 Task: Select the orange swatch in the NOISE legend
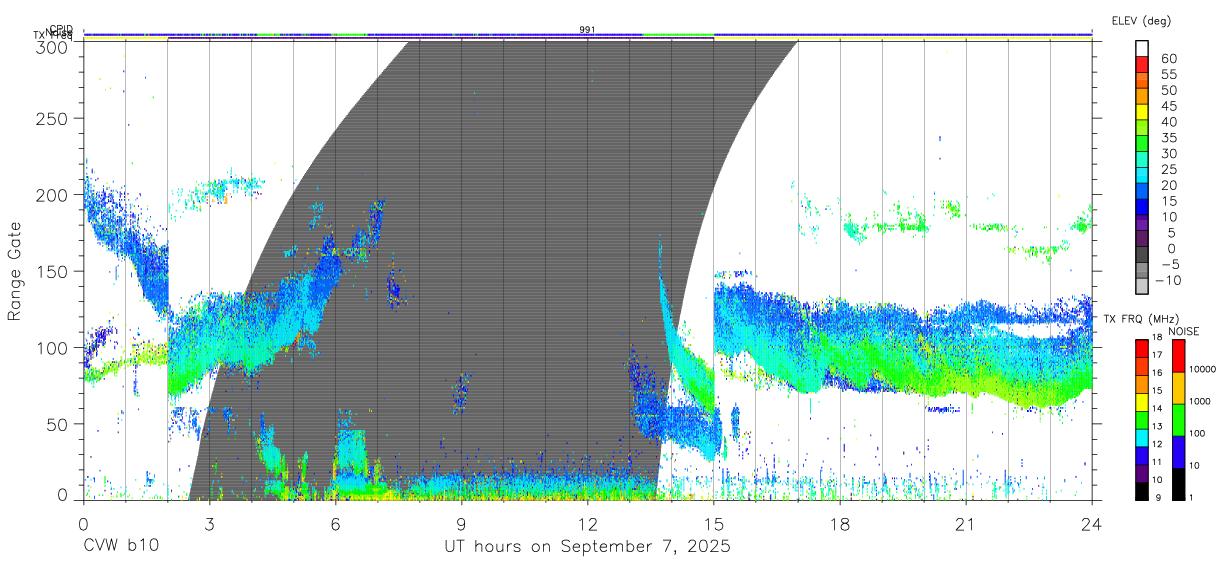click(x=1177, y=388)
